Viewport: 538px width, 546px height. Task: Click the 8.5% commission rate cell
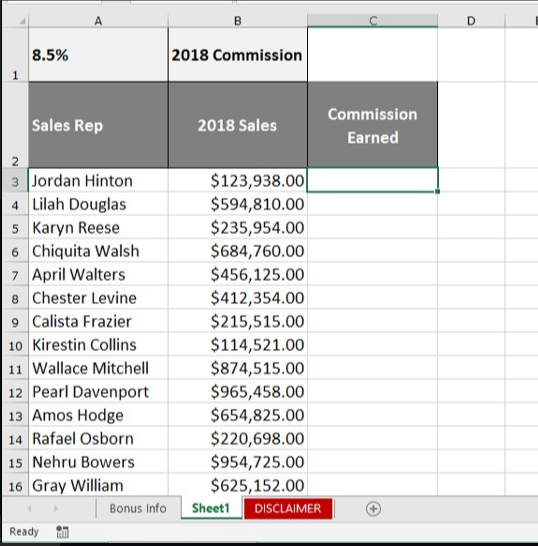click(x=98, y=55)
